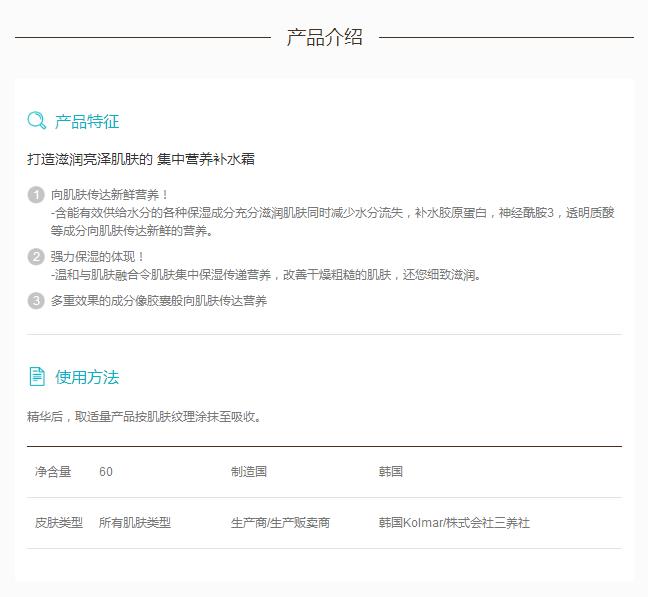Click the 产品介绍 page title
This screenshot has width=648, height=597.
click(x=324, y=38)
